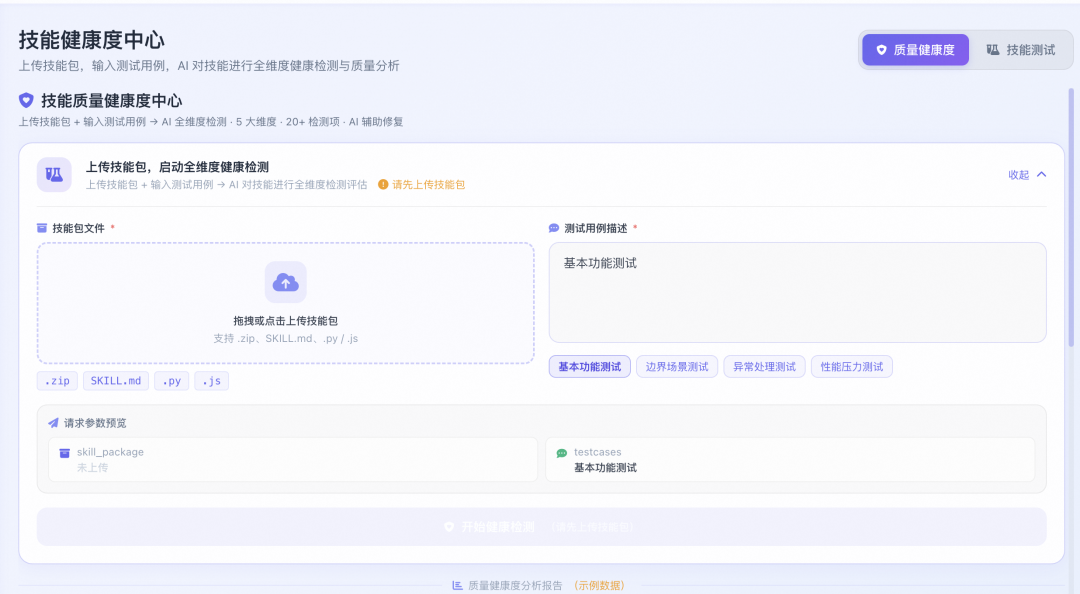Click the flask icon next to 上传技能包
This screenshot has height=594, width=1080.
(54, 174)
